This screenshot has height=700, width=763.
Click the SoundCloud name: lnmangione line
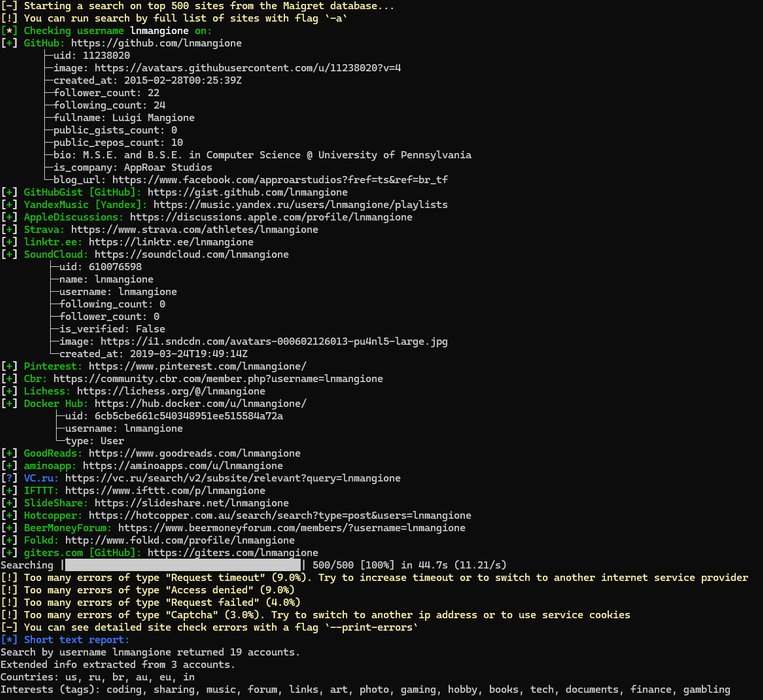(x=106, y=280)
